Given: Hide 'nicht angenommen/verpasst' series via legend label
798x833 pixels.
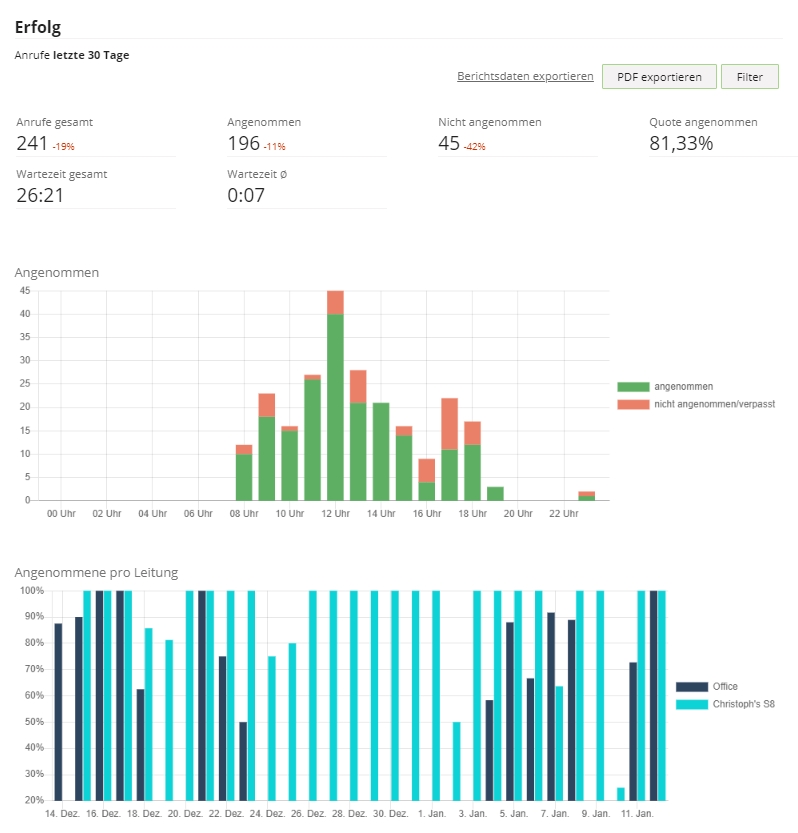Looking at the screenshot, I should 714,404.
